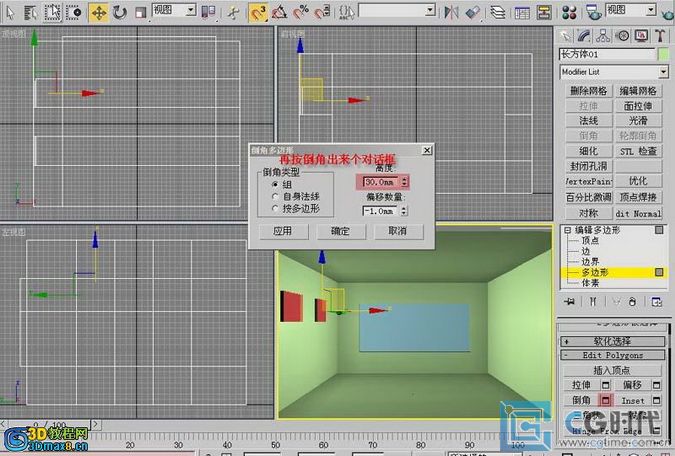
Task: Open the Layer Manager icon
Action: 498,12
